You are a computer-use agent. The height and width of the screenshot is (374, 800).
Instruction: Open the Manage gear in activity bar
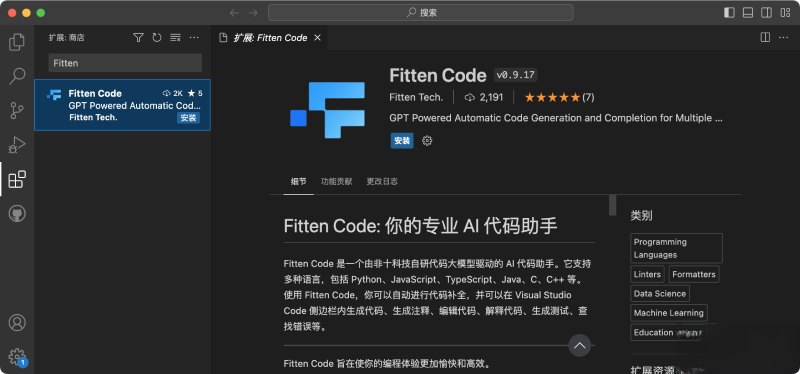coord(17,356)
